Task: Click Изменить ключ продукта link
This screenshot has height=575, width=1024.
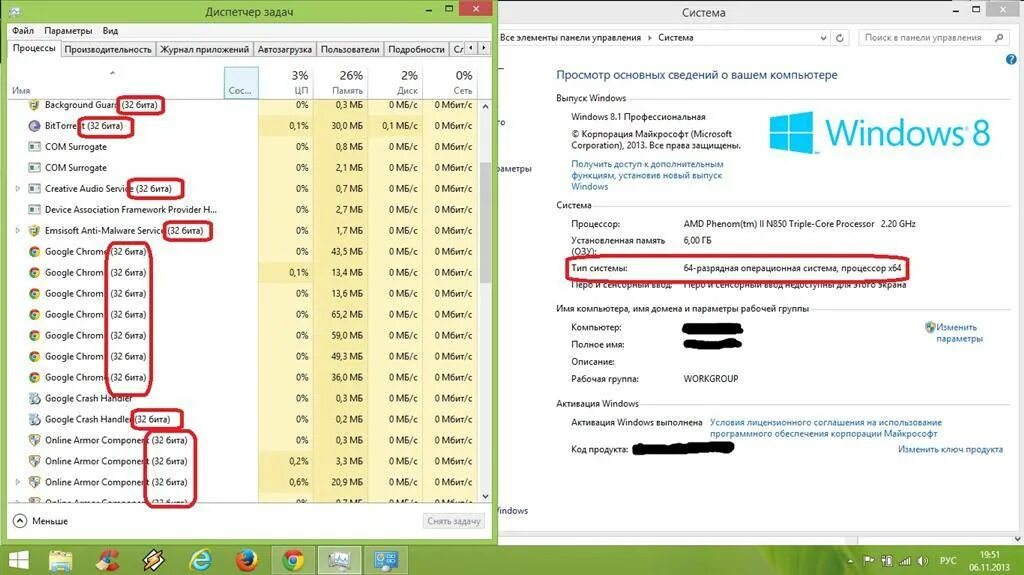Action: click(x=950, y=449)
